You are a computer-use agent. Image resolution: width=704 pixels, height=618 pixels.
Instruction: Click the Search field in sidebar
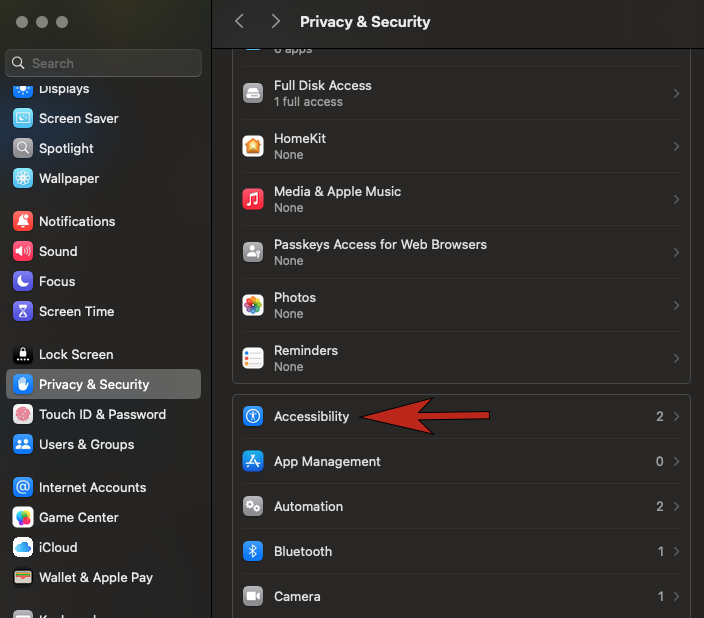(104, 63)
